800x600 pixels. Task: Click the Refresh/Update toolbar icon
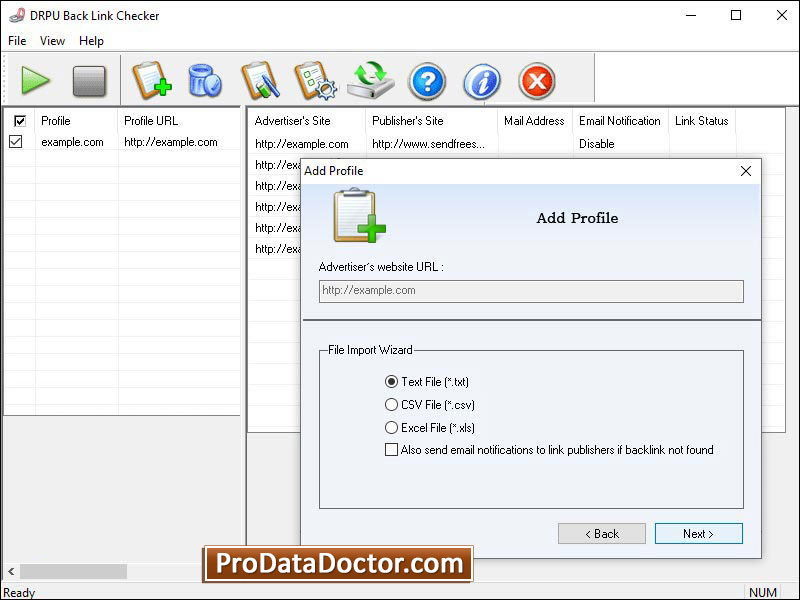[369, 81]
